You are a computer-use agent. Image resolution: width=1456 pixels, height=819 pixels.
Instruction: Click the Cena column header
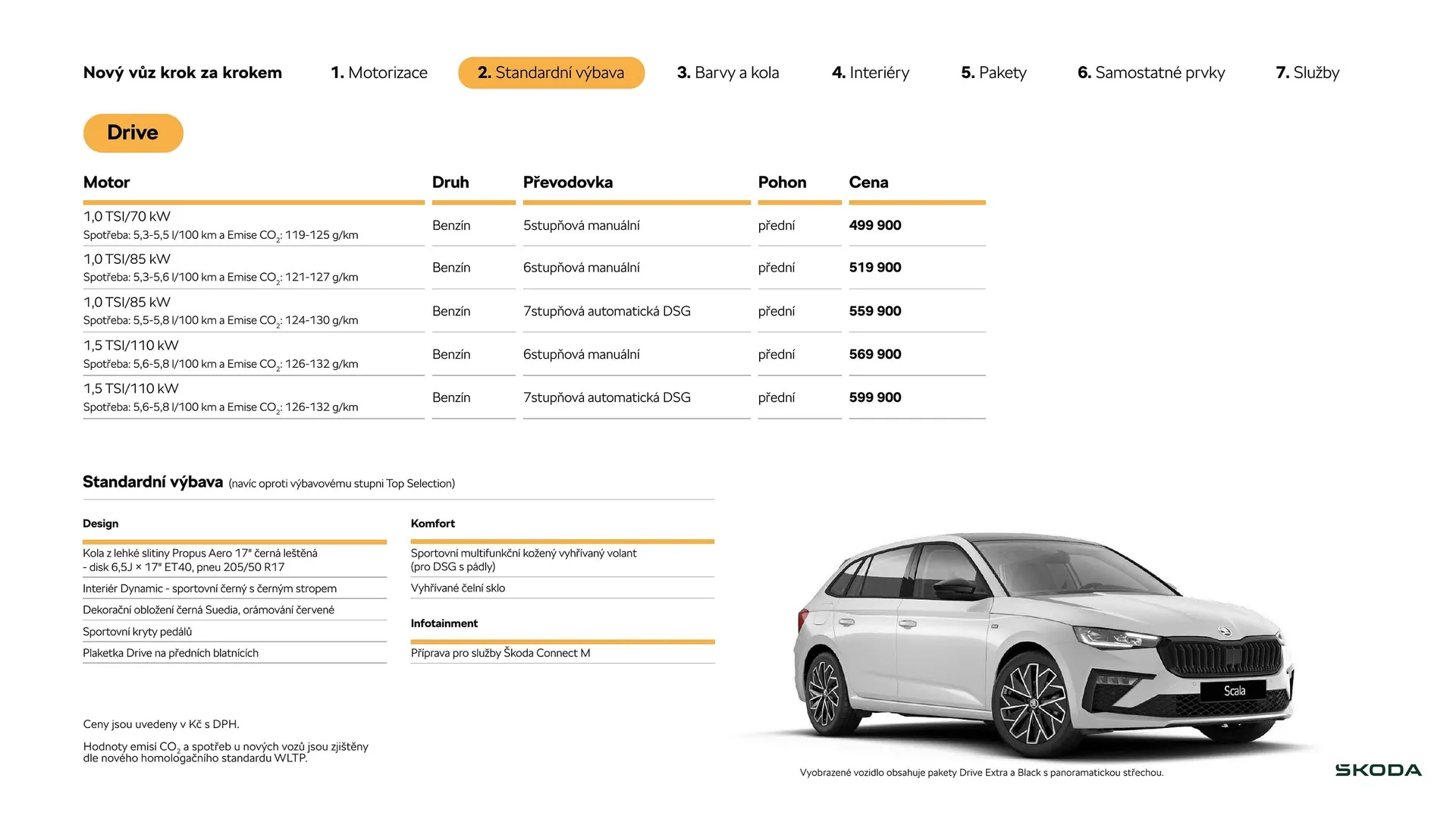[869, 182]
